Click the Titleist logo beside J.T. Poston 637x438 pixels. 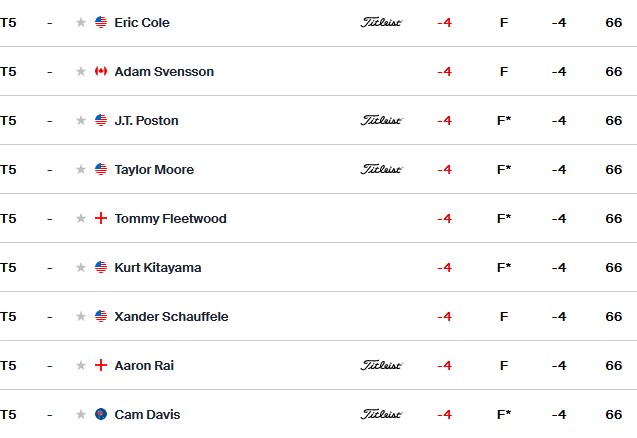coord(381,120)
